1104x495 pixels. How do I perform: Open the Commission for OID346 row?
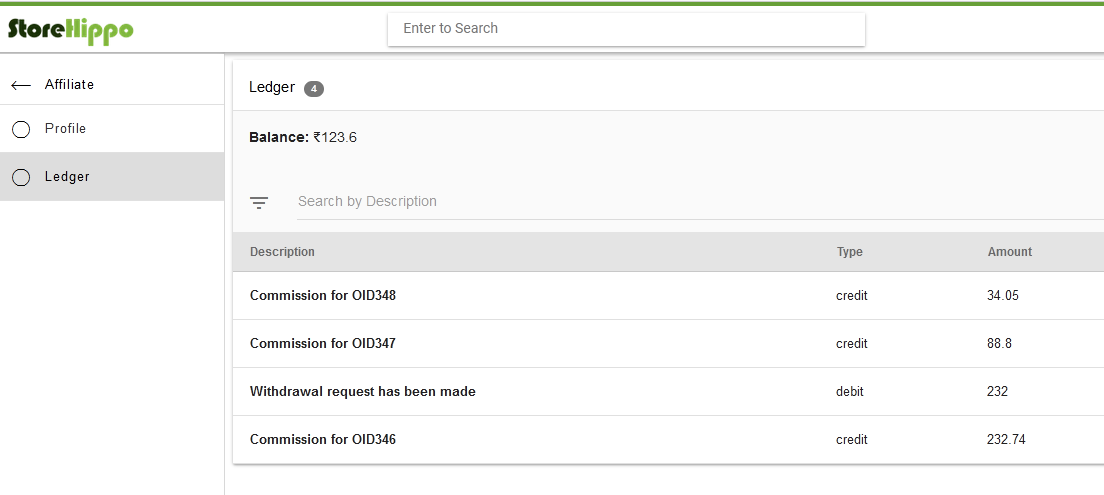pos(668,439)
